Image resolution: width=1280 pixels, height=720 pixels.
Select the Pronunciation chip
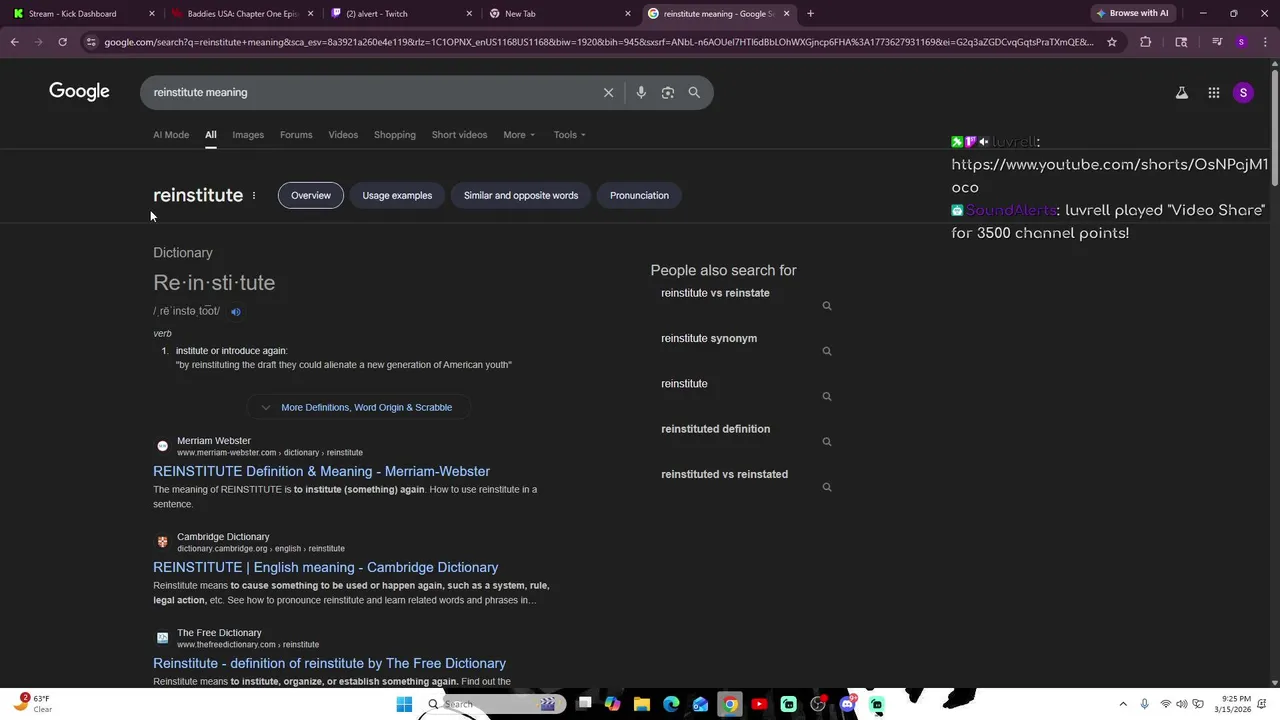(x=639, y=195)
